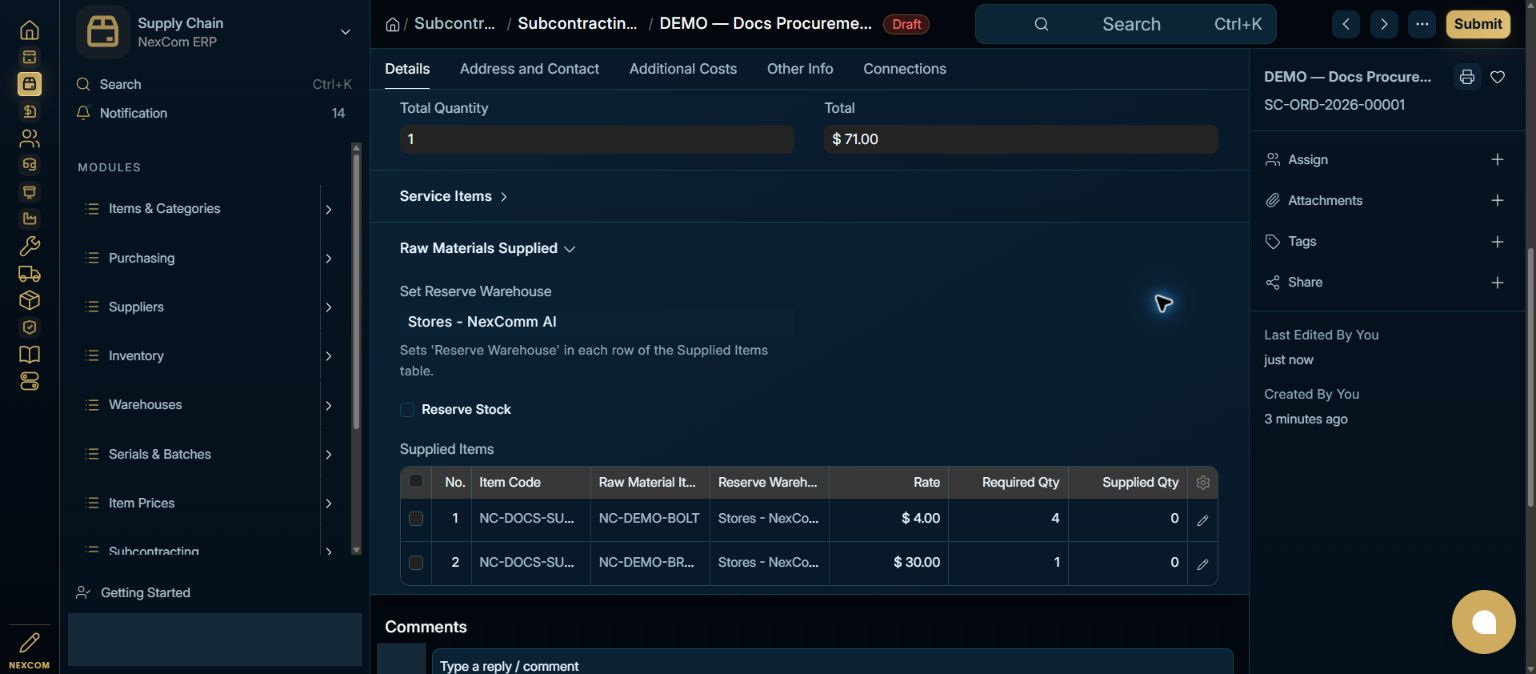Expand the Item Prices module

click(x=328, y=503)
